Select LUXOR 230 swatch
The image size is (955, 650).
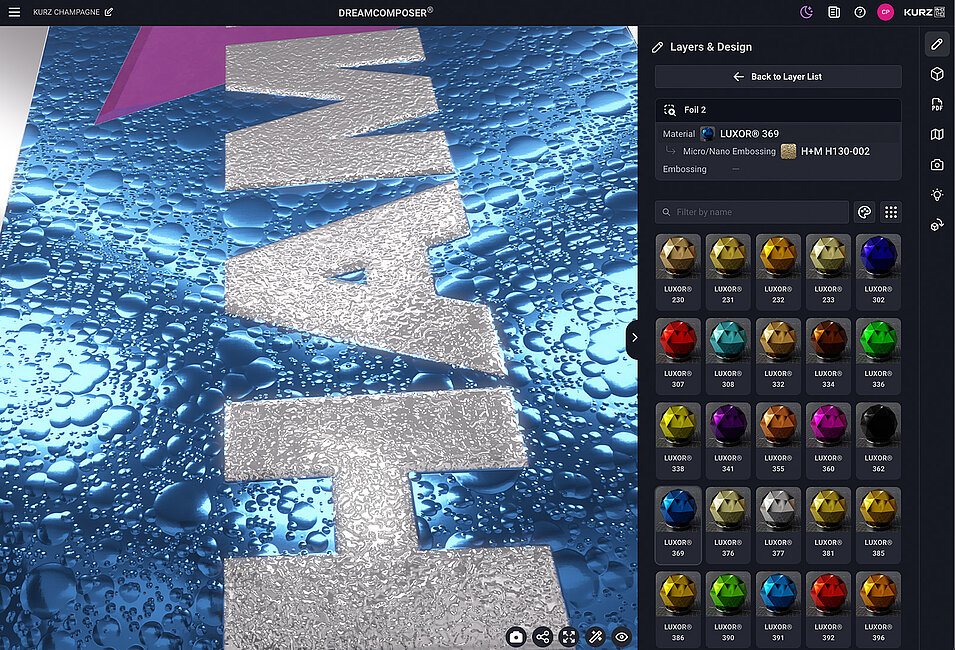[678, 272]
